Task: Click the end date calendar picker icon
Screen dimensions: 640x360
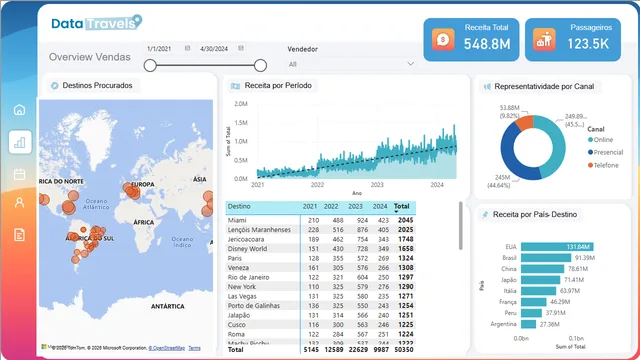Action: [241, 48]
